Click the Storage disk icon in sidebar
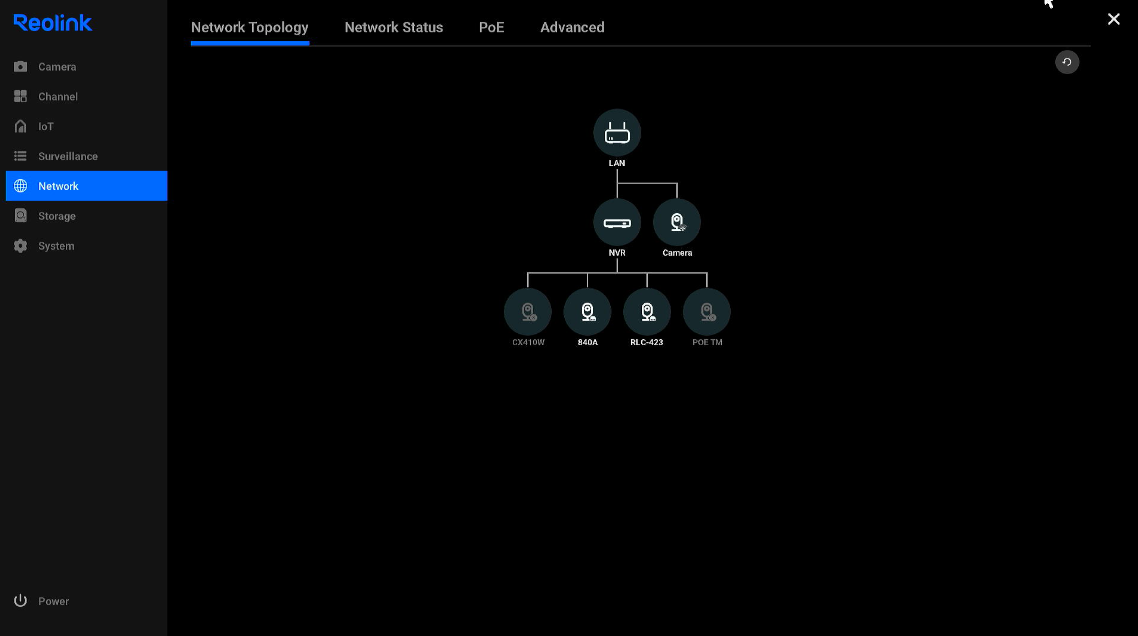The height and width of the screenshot is (636, 1138). point(20,216)
